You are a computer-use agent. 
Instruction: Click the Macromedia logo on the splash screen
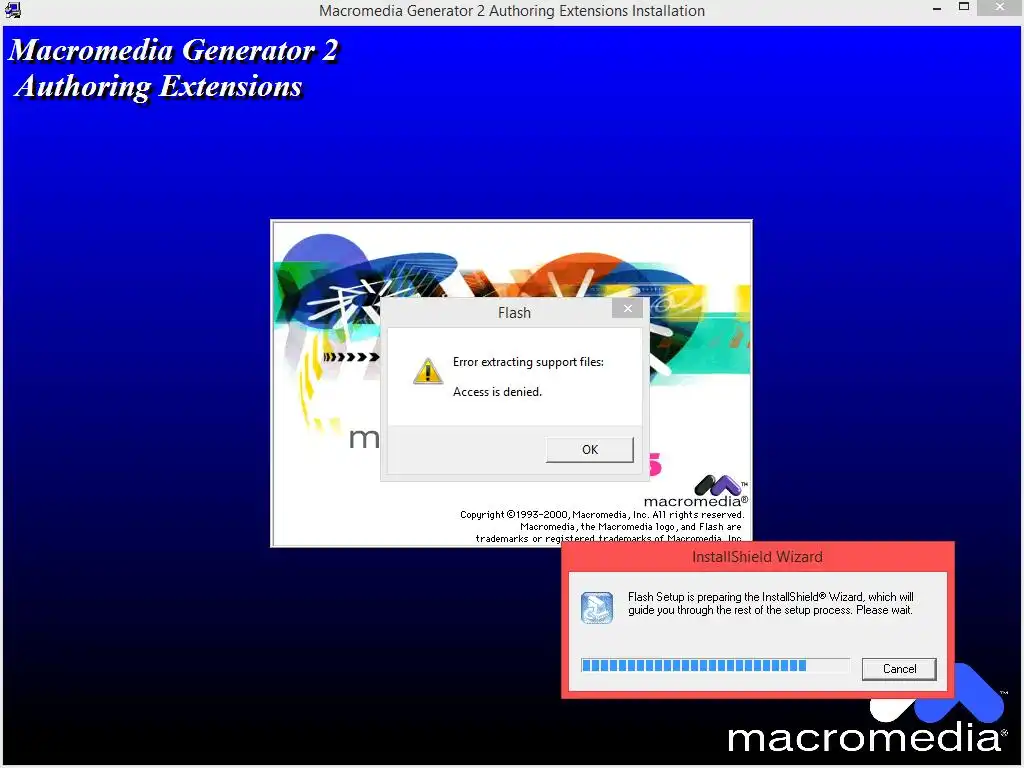pos(696,491)
